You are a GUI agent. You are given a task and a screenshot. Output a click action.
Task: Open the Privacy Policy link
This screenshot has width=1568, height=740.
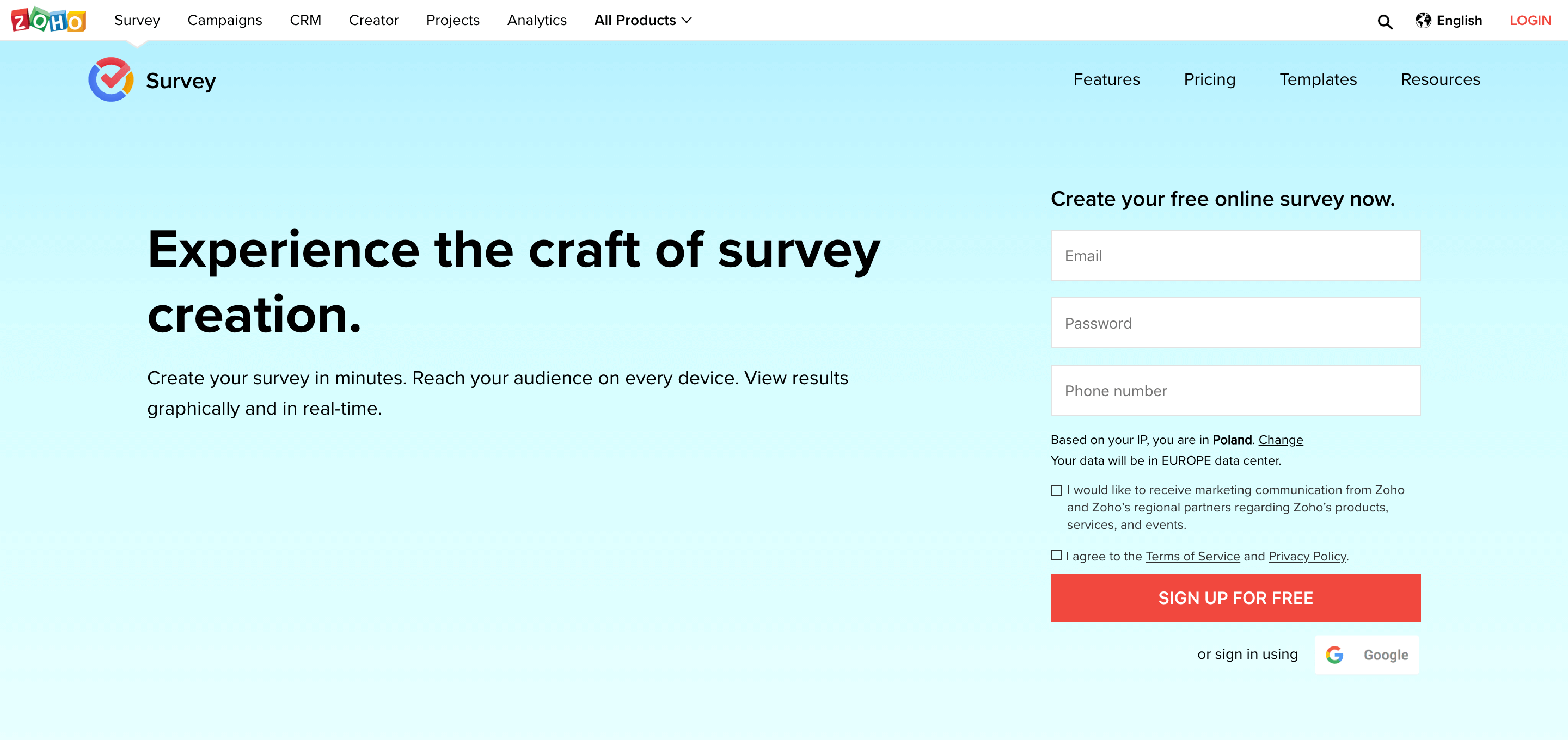click(x=1307, y=556)
